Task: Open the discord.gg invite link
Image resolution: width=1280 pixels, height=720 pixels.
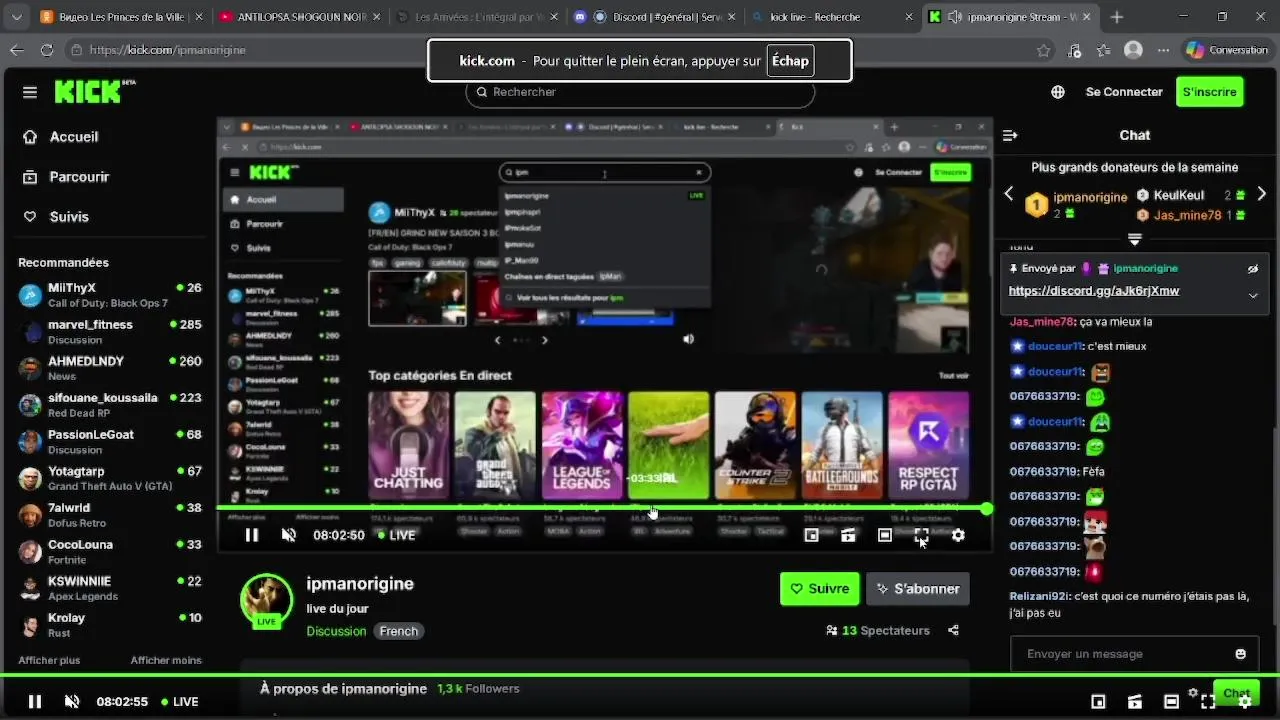Action: pyautogui.click(x=1094, y=291)
